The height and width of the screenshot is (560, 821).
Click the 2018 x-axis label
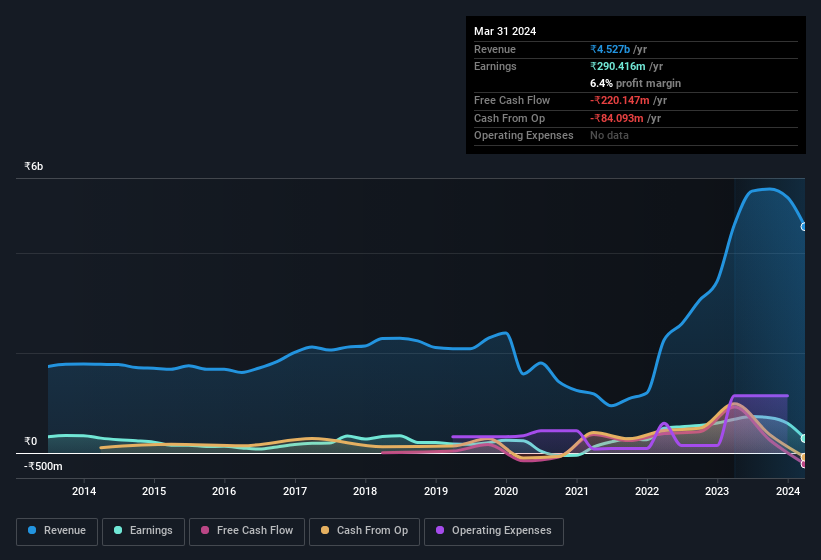(365, 491)
